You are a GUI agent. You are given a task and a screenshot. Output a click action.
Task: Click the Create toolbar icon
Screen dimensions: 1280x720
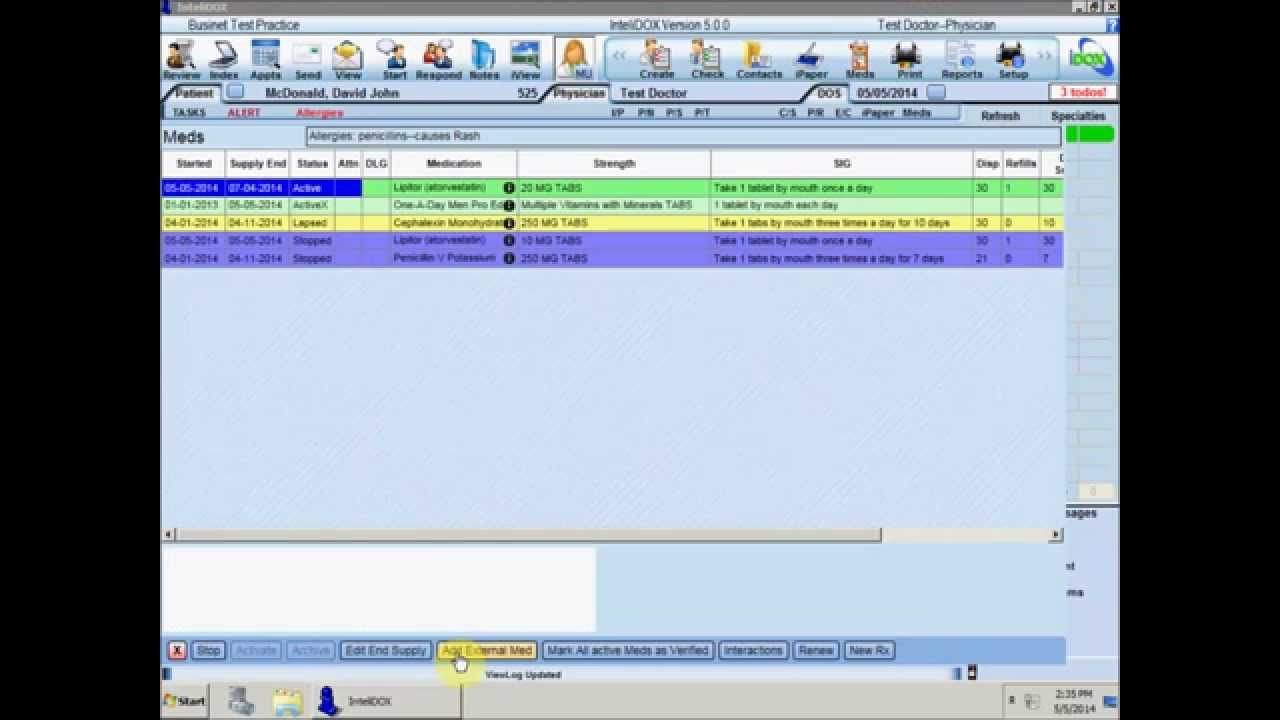click(656, 59)
